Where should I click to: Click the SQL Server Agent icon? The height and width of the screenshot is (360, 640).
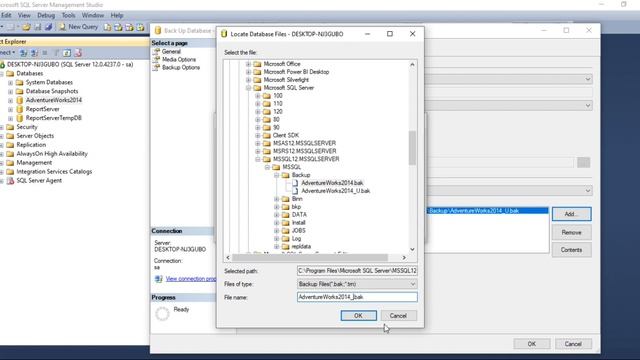click(x=10, y=180)
